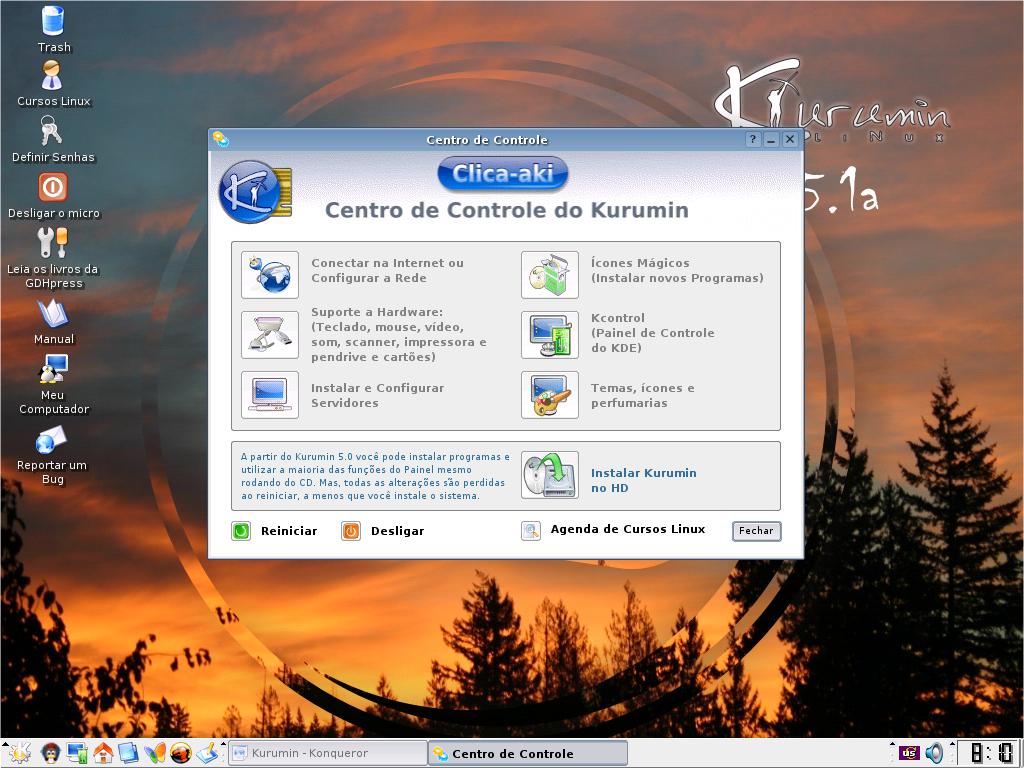The image size is (1024, 768).
Task: Open Definir Senhas keys icon
Action: (x=52, y=131)
